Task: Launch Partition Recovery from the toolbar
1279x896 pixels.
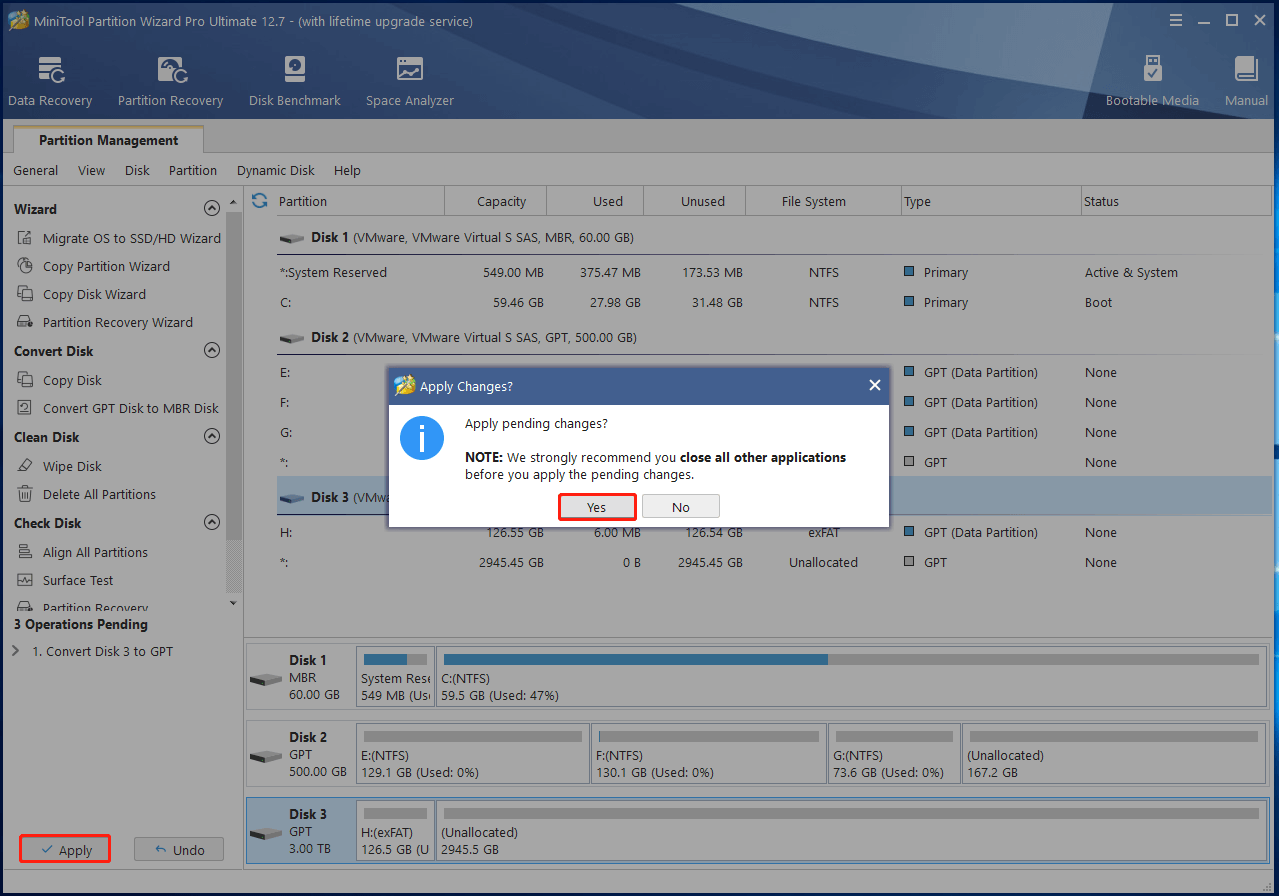Action: pyautogui.click(x=170, y=81)
